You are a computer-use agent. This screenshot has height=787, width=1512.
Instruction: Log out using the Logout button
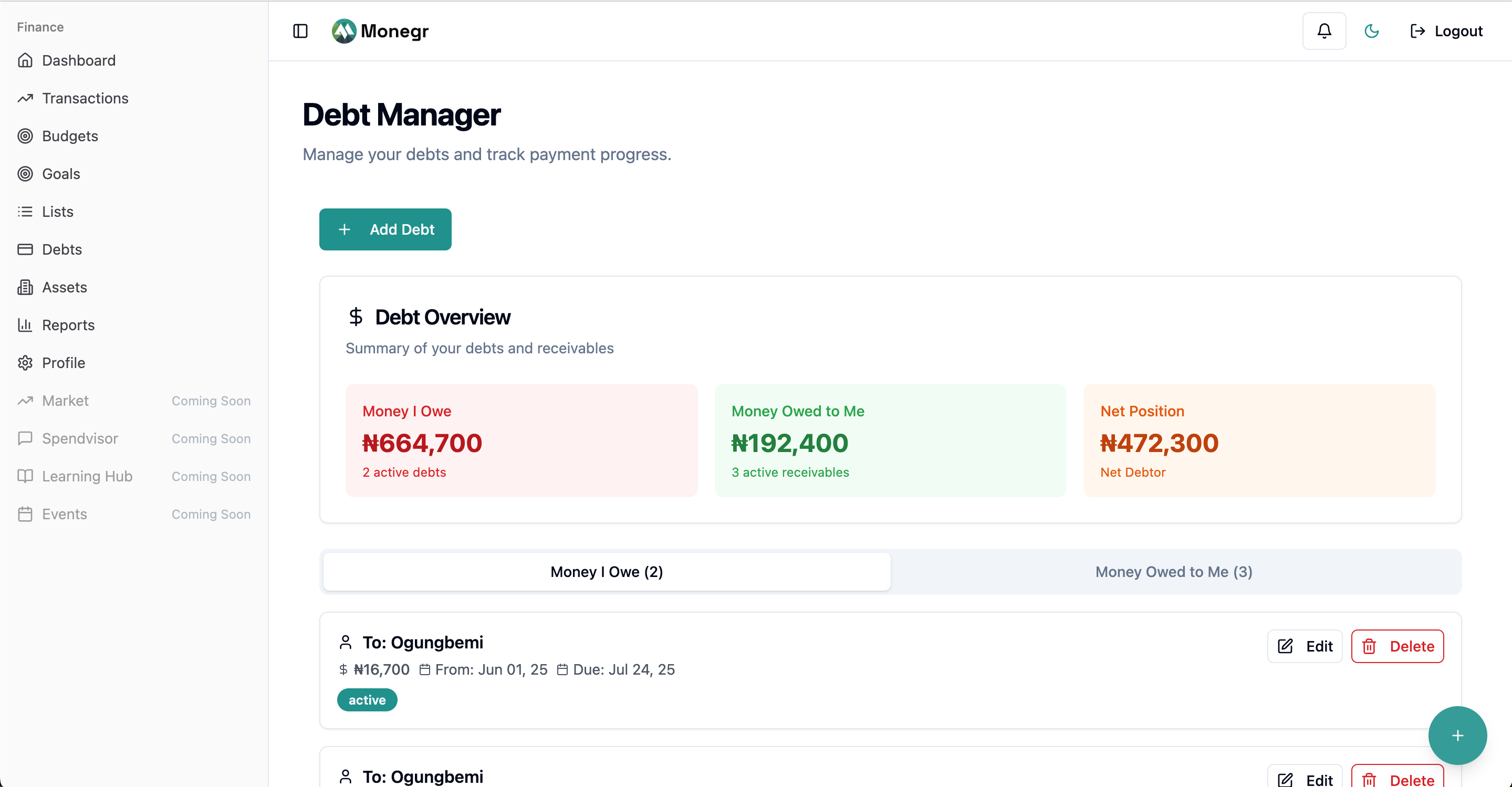pos(1446,31)
